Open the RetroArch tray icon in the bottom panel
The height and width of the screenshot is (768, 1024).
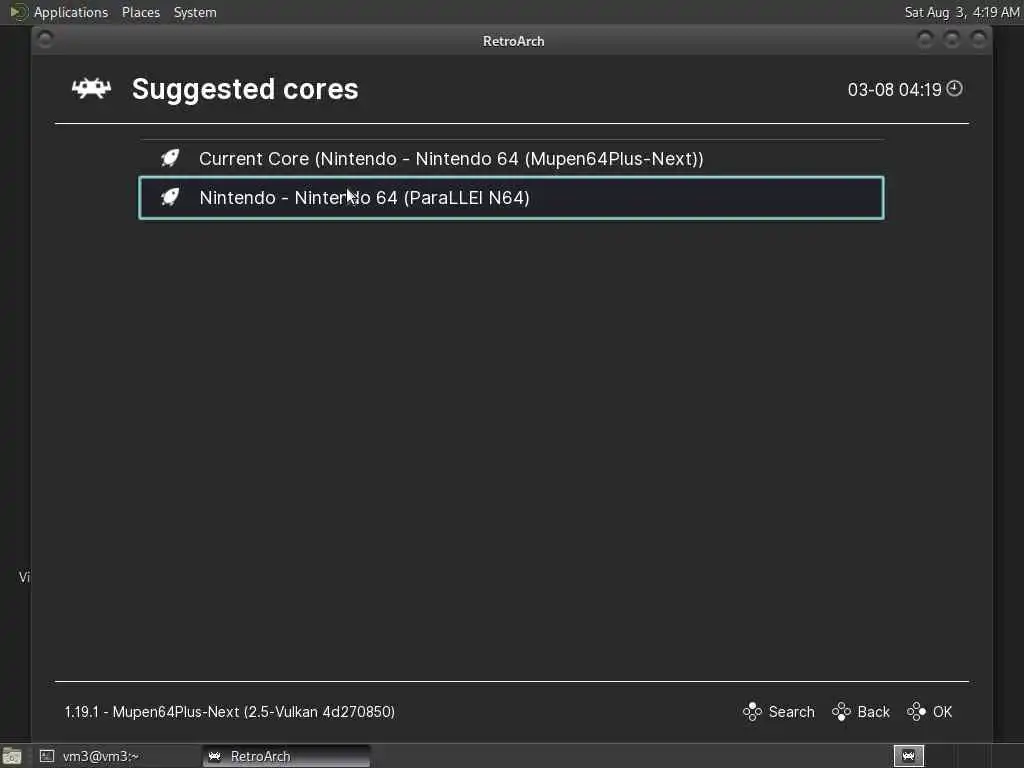[x=908, y=756]
